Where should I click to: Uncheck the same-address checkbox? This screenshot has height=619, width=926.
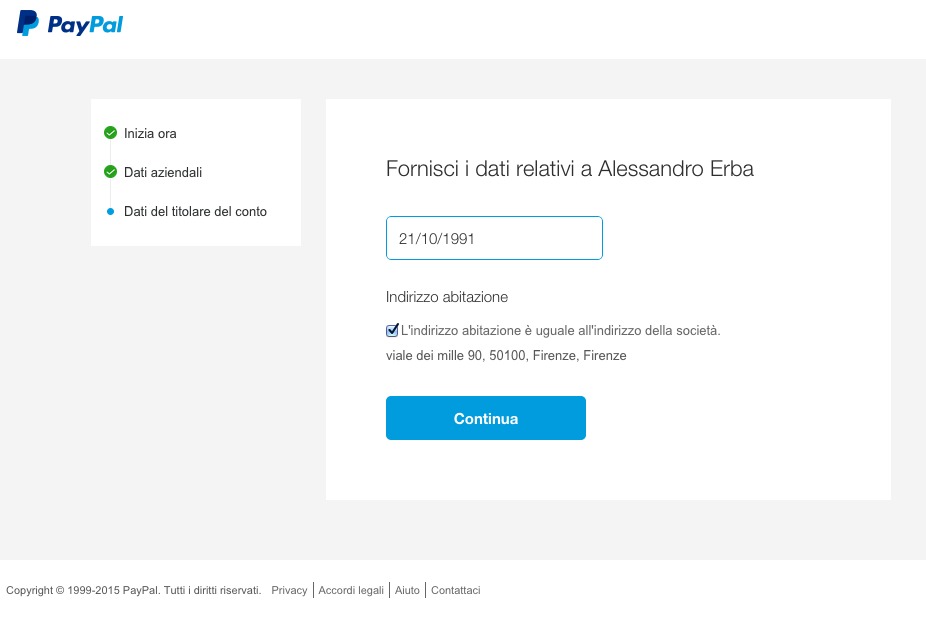click(x=392, y=330)
